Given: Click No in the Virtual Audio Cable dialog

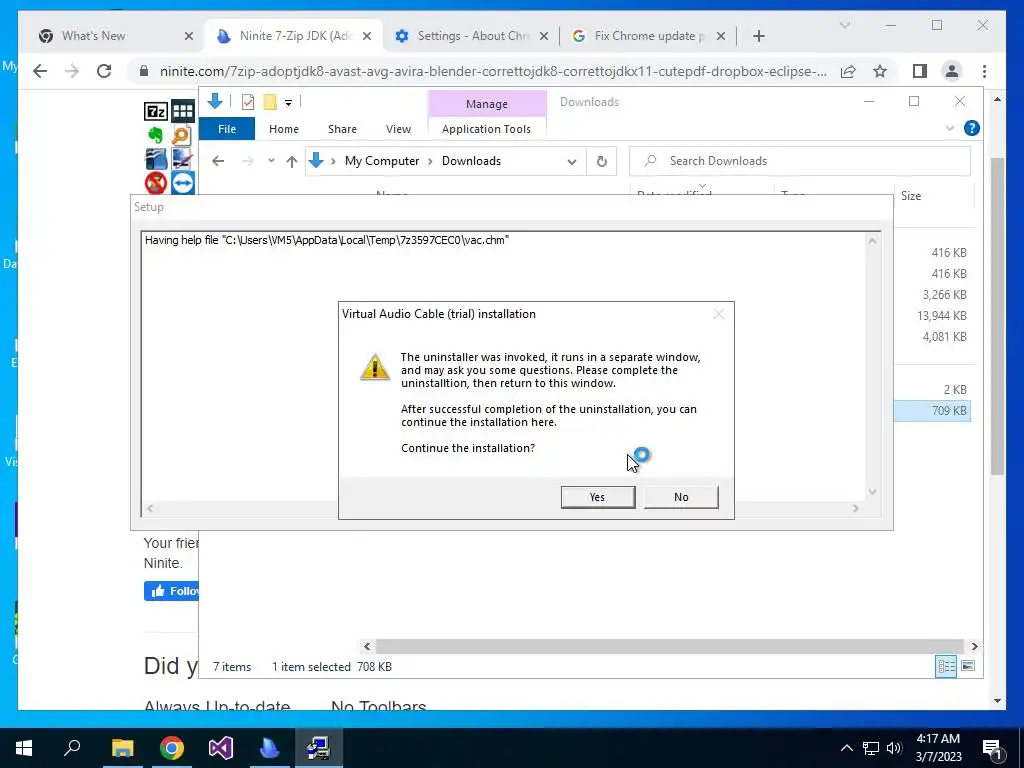Looking at the screenshot, I should [680, 497].
